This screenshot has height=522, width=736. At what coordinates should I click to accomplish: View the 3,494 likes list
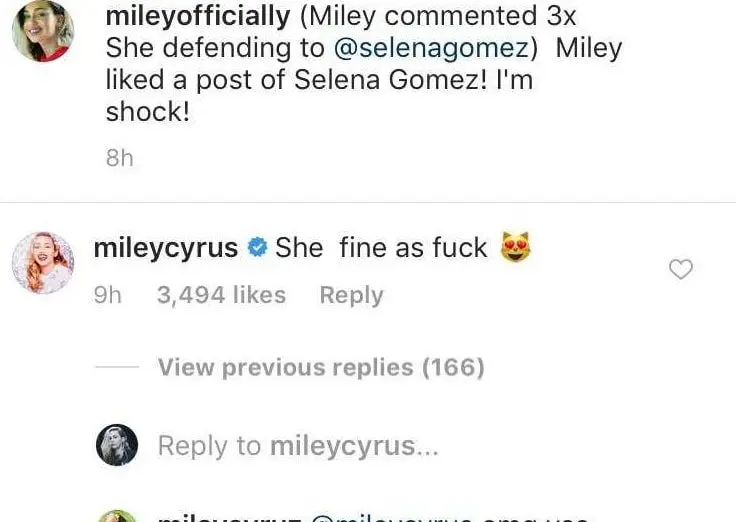point(221,295)
